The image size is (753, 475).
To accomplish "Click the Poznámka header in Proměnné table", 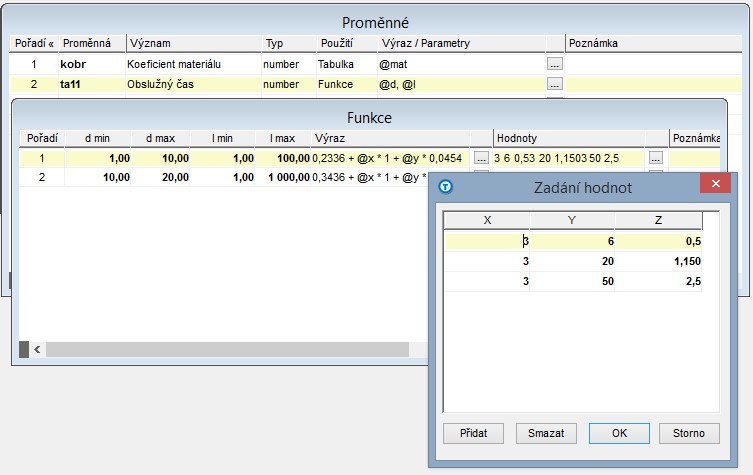I will pos(654,43).
